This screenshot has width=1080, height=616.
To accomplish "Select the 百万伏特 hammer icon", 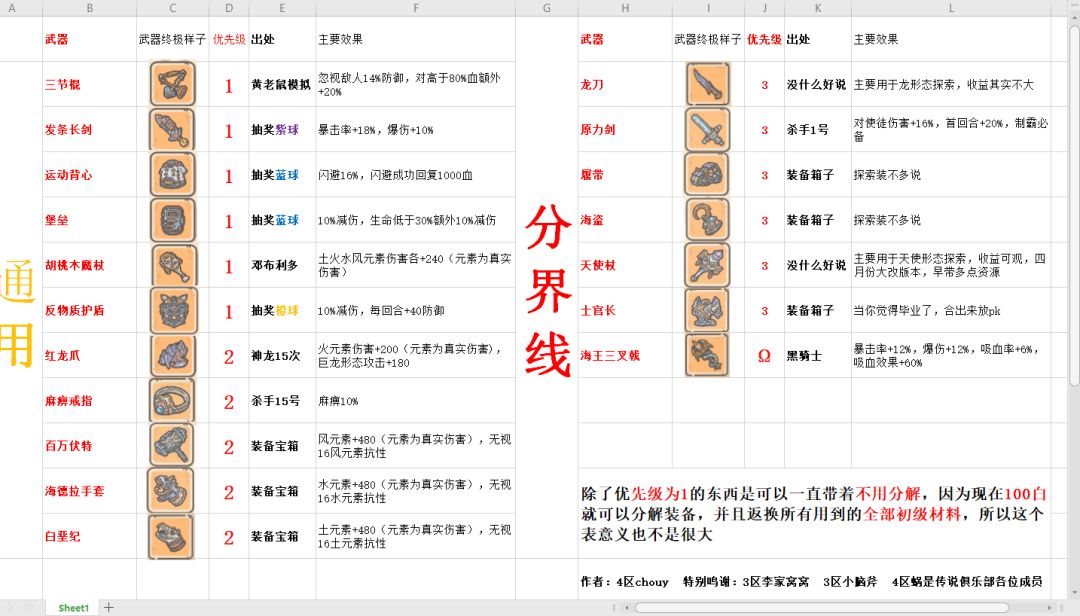I will 172,446.
